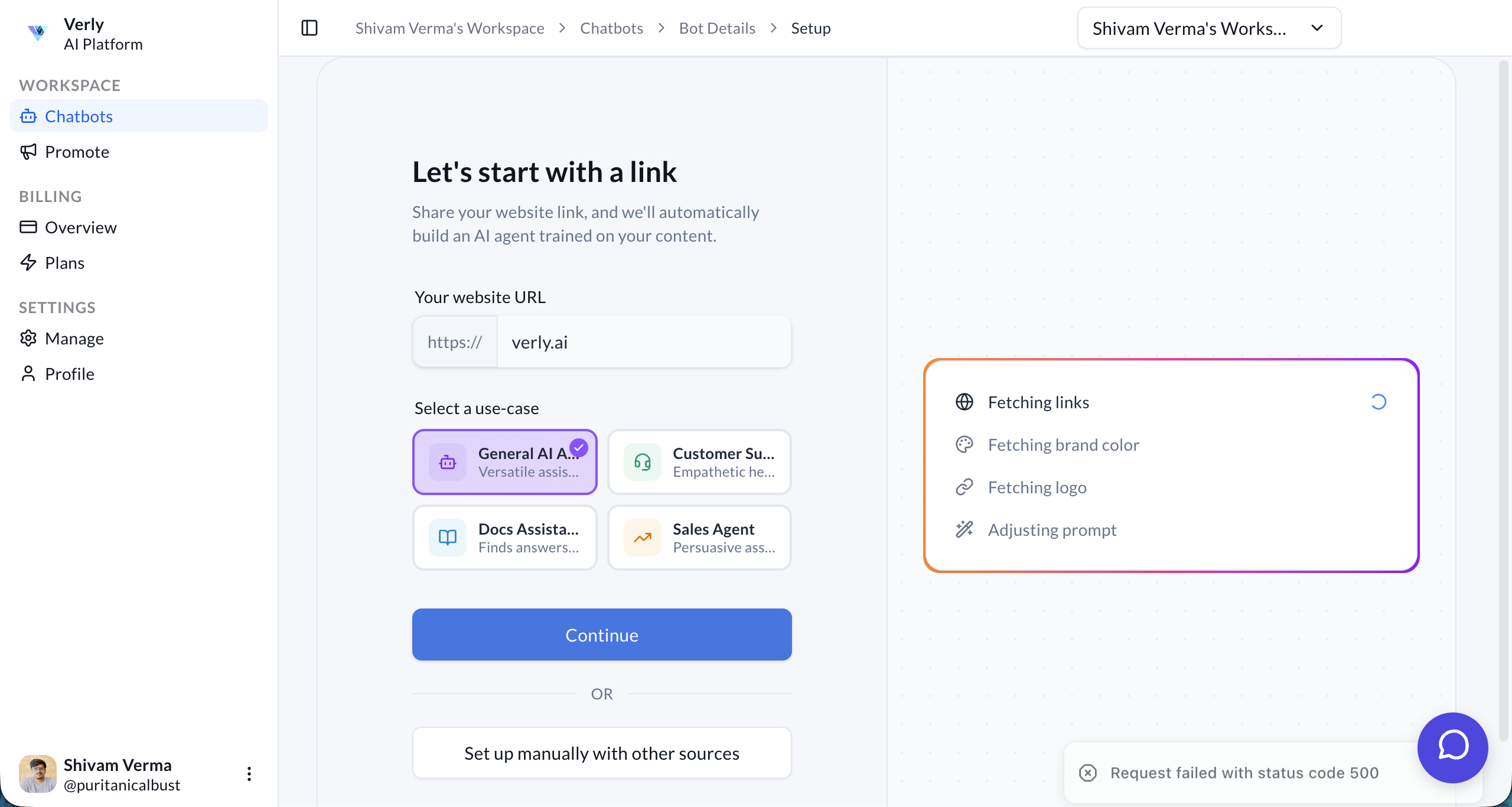This screenshot has height=807, width=1512.
Task: Choose the Docs Assistant use-case card
Action: (x=505, y=538)
